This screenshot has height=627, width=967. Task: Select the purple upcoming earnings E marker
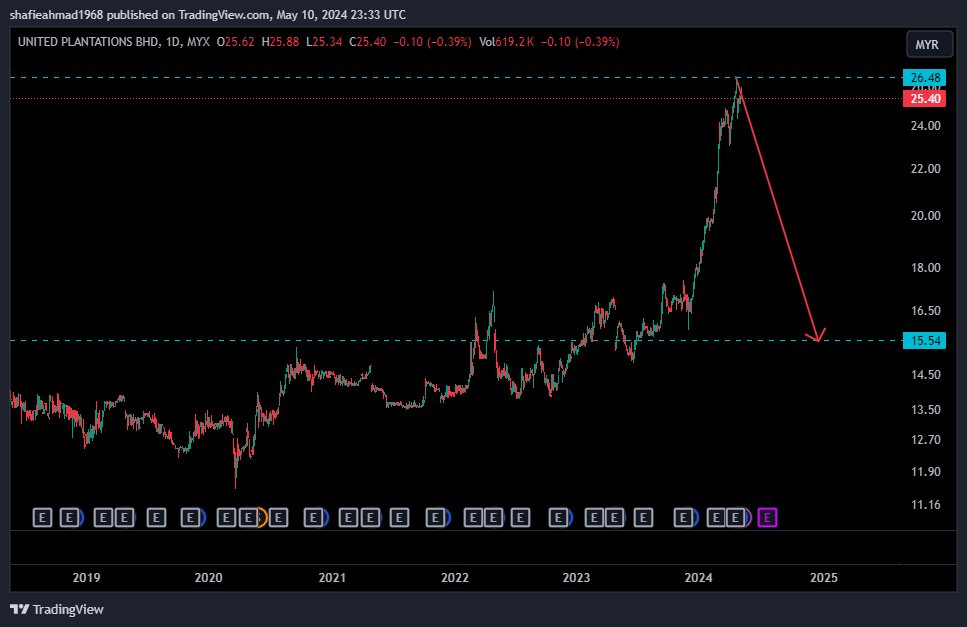767,517
